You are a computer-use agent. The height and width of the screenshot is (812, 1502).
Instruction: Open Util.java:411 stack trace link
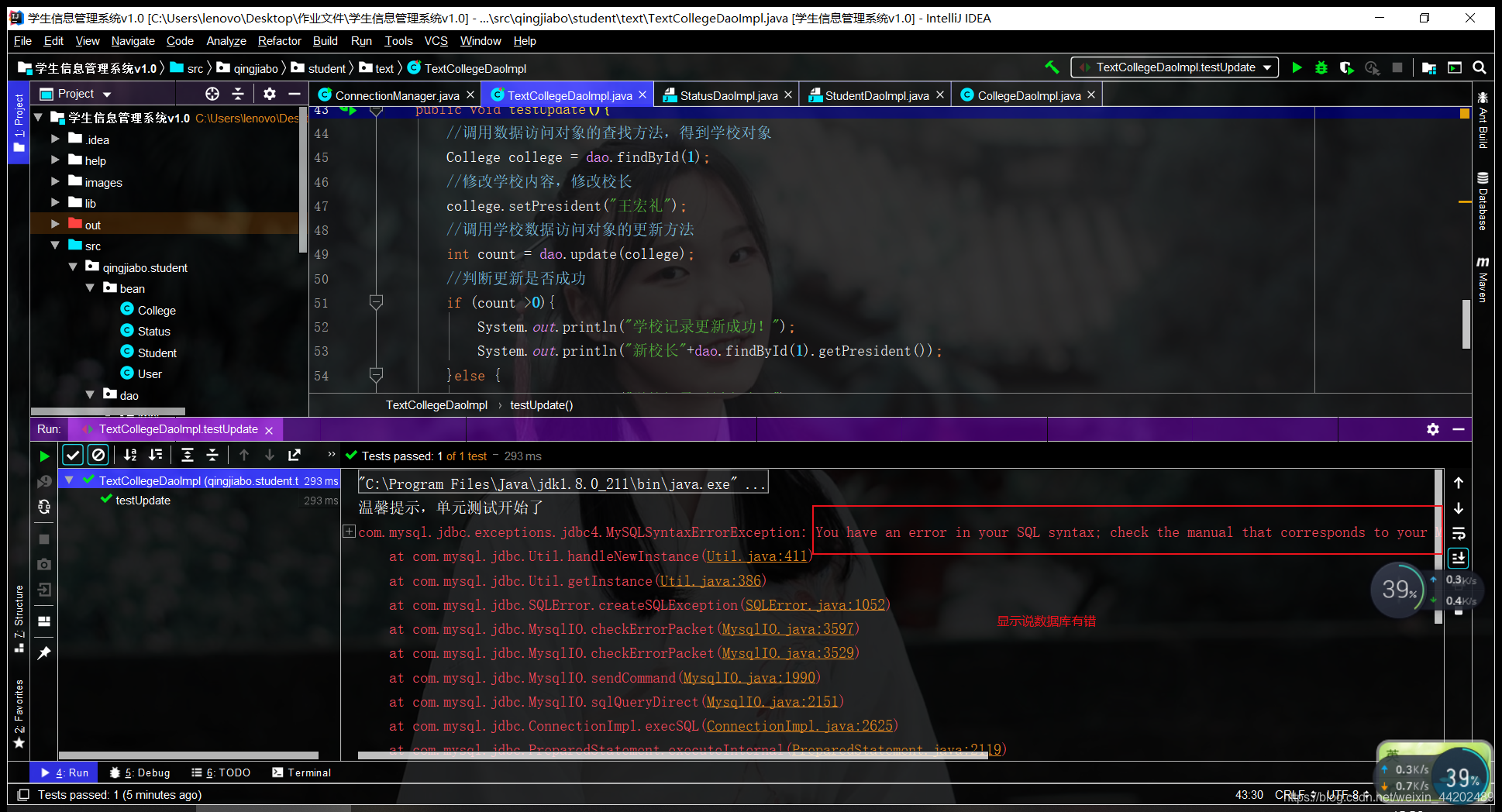[x=756, y=556]
